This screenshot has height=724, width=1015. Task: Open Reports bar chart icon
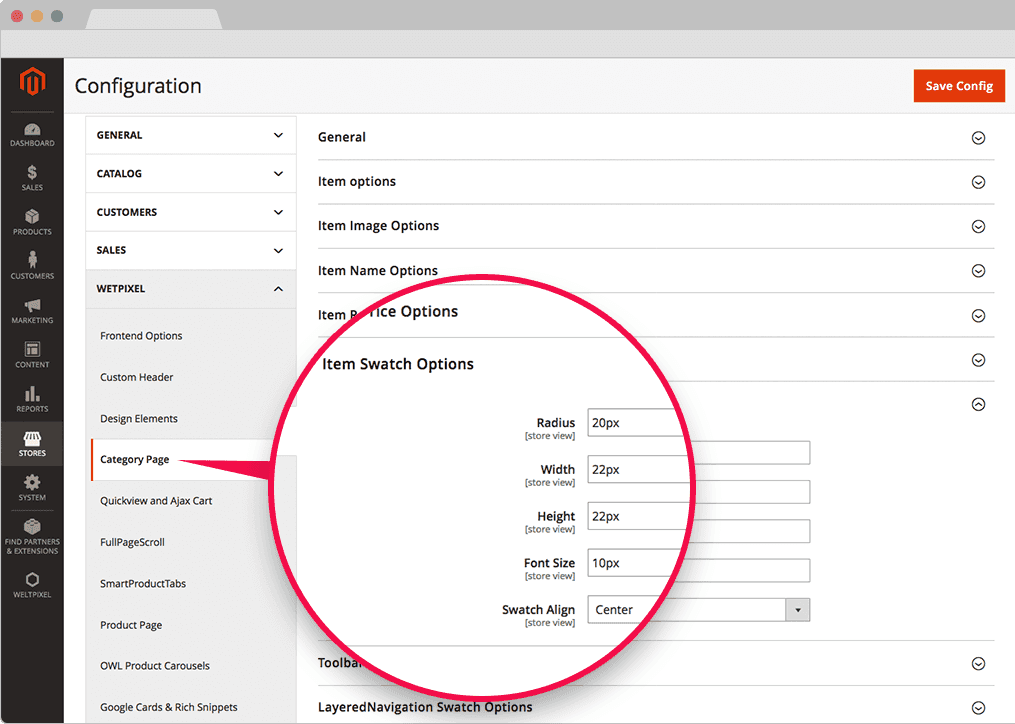point(32,400)
